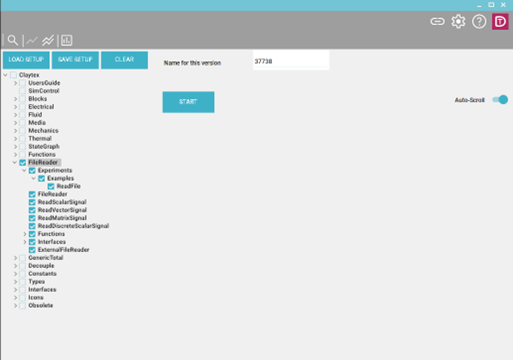This screenshot has width=513, height=360.
Task: Expand the GenericTotal node
Action: (x=15, y=258)
